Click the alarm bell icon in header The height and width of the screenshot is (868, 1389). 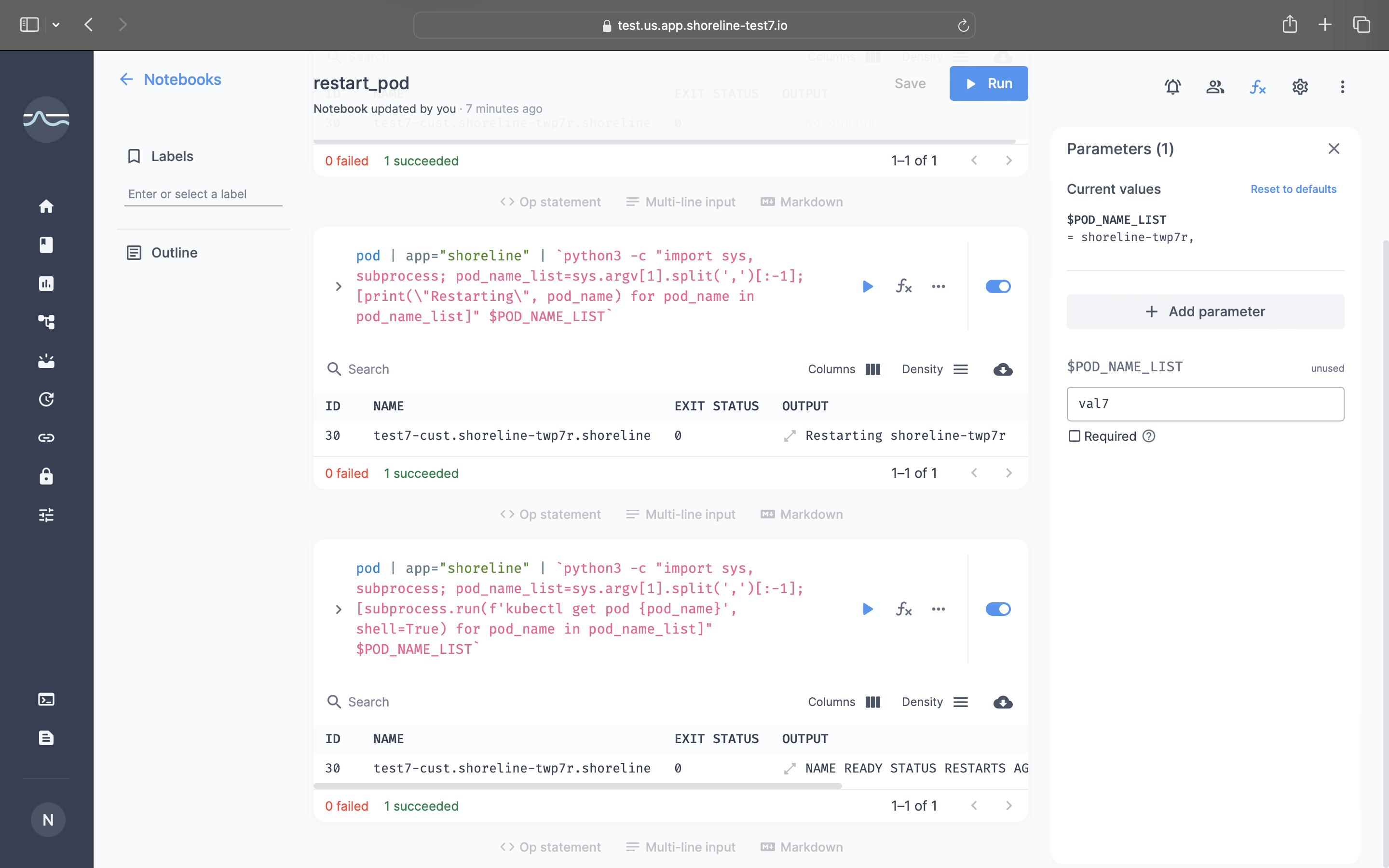tap(1172, 87)
